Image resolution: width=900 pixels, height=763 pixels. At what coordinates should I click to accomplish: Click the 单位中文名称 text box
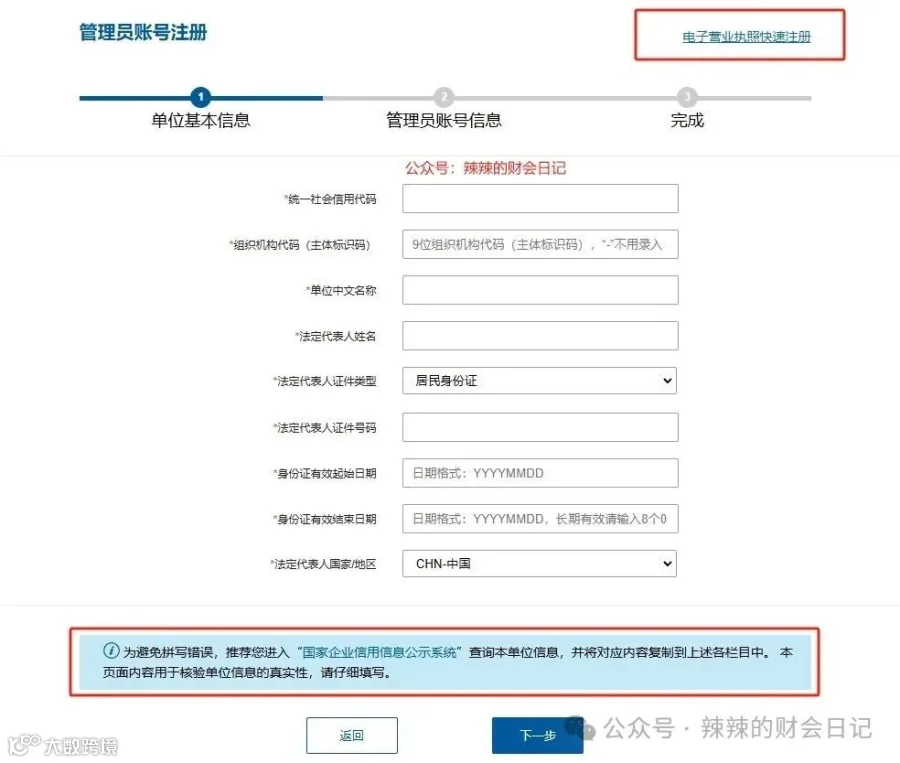pyautogui.click(x=540, y=290)
